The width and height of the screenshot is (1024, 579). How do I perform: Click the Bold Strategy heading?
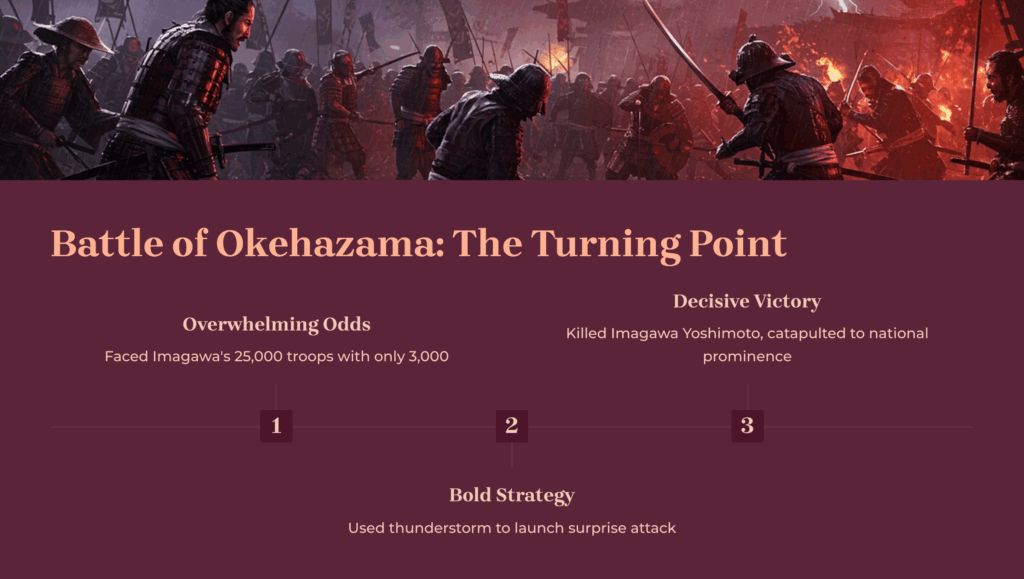point(511,495)
